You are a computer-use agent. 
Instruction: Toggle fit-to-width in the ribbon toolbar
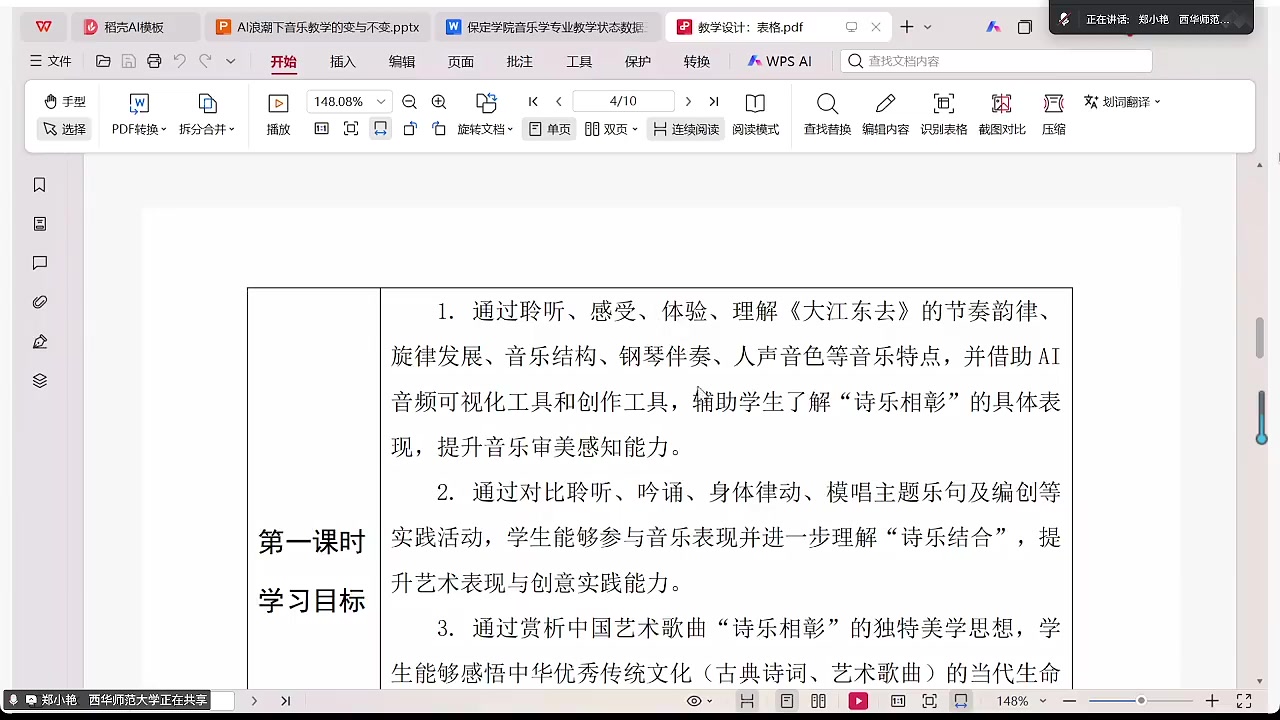[x=380, y=129]
